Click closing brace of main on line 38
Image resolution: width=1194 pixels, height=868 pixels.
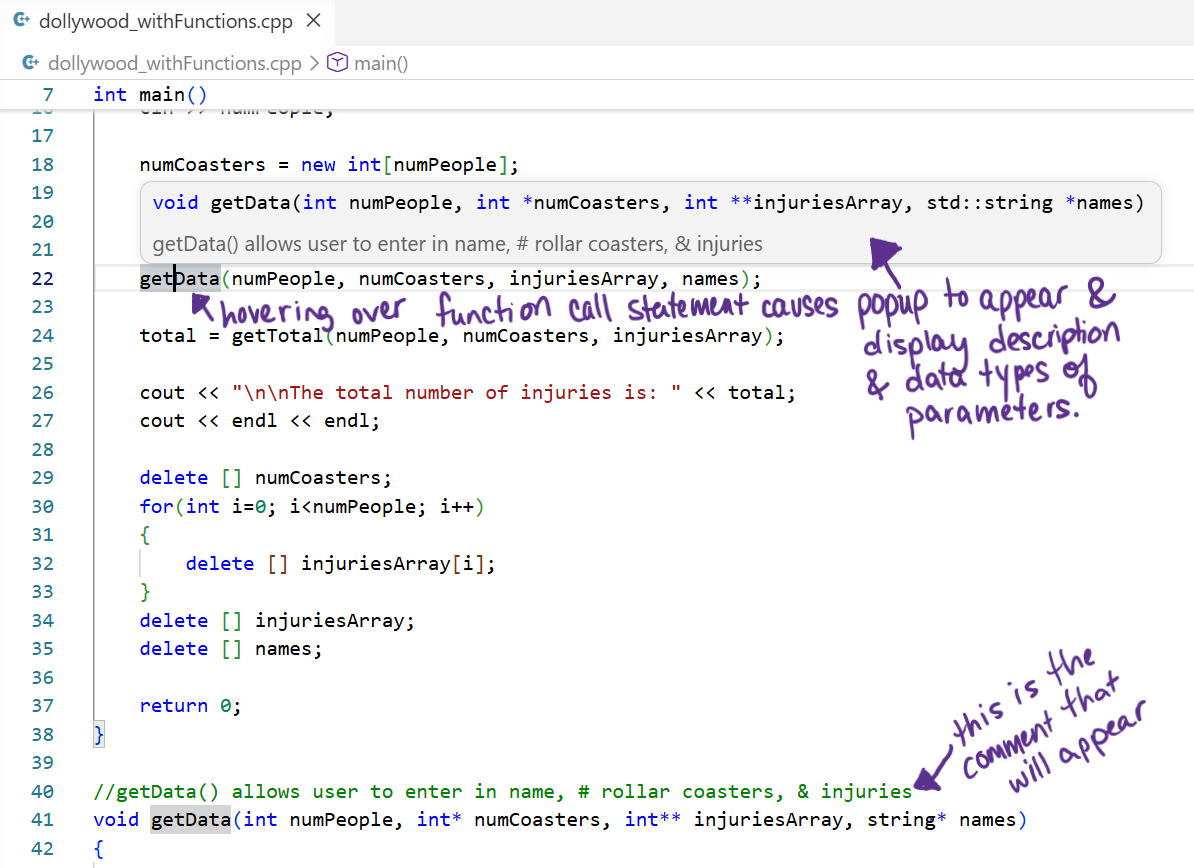coord(98,735)
